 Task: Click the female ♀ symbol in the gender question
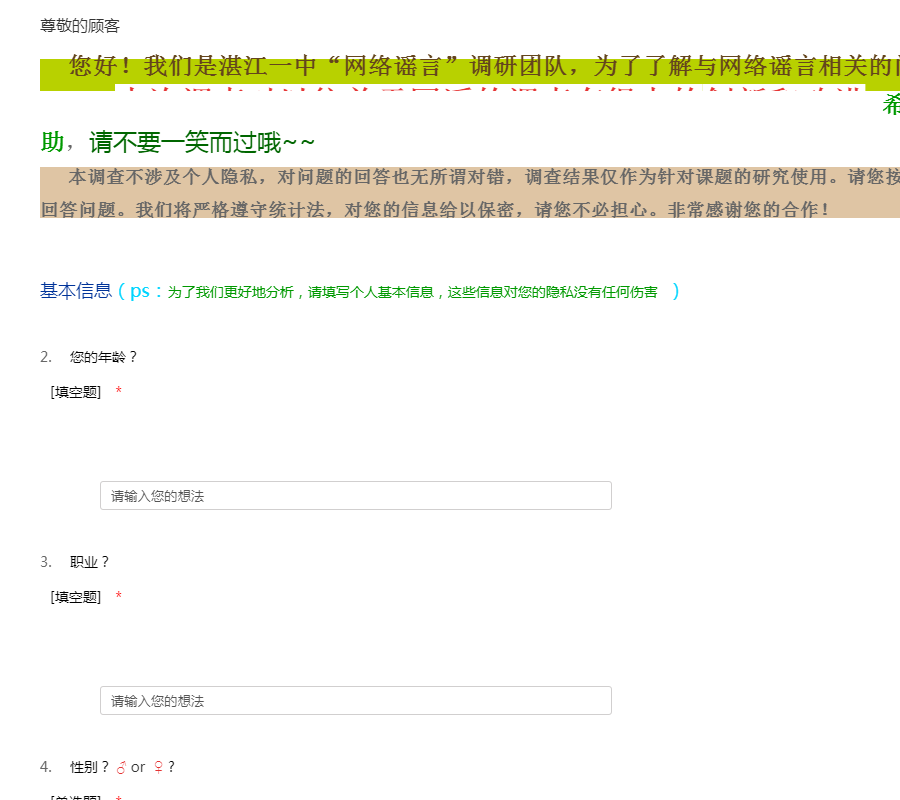tap(157, 767)
